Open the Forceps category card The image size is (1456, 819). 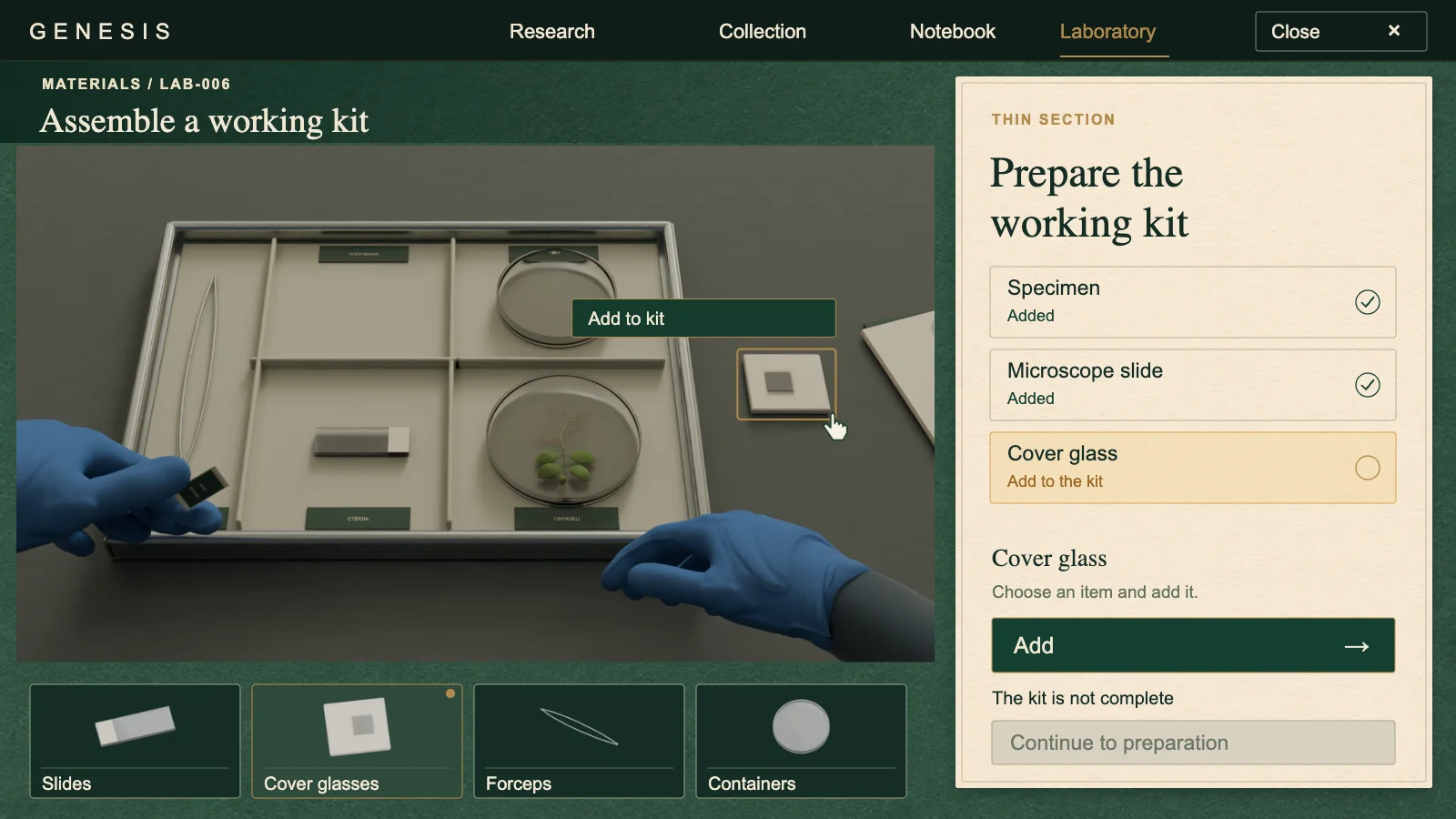[x=579, y=741]
